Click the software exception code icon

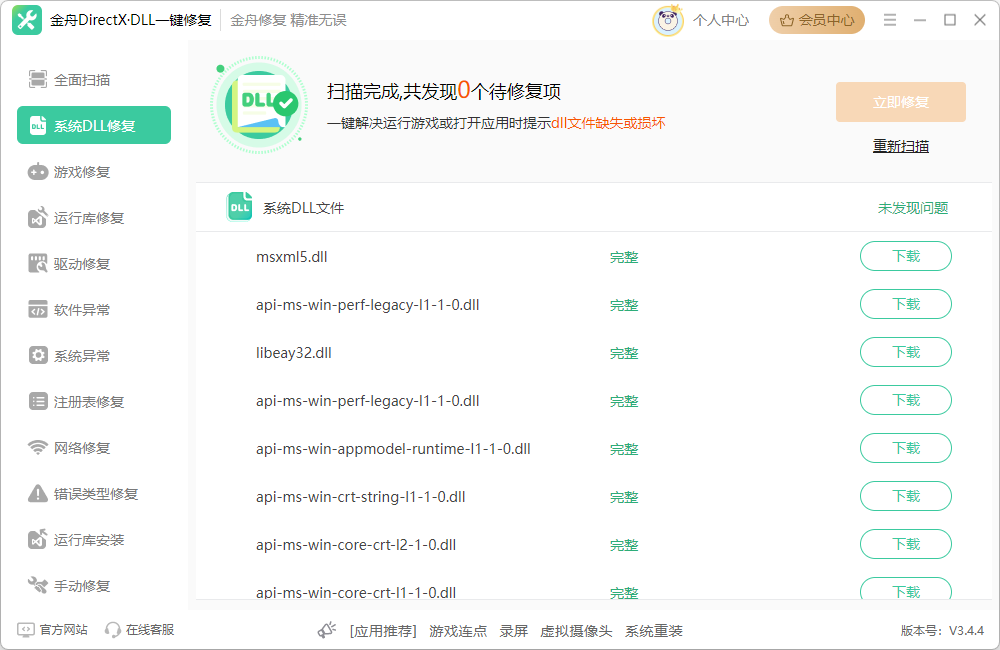38,310
